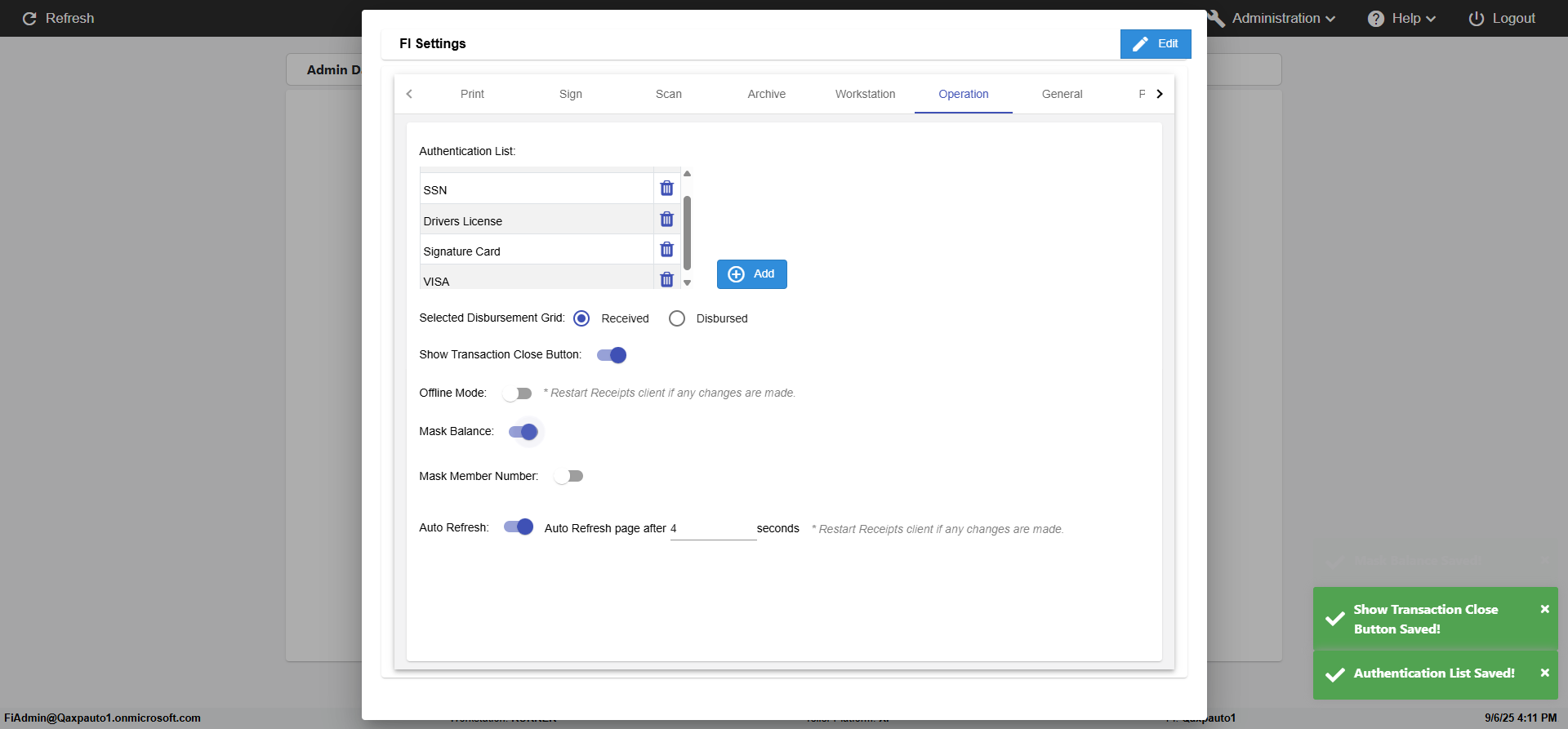Delete Drivers License from authentication list

point(666,220)
